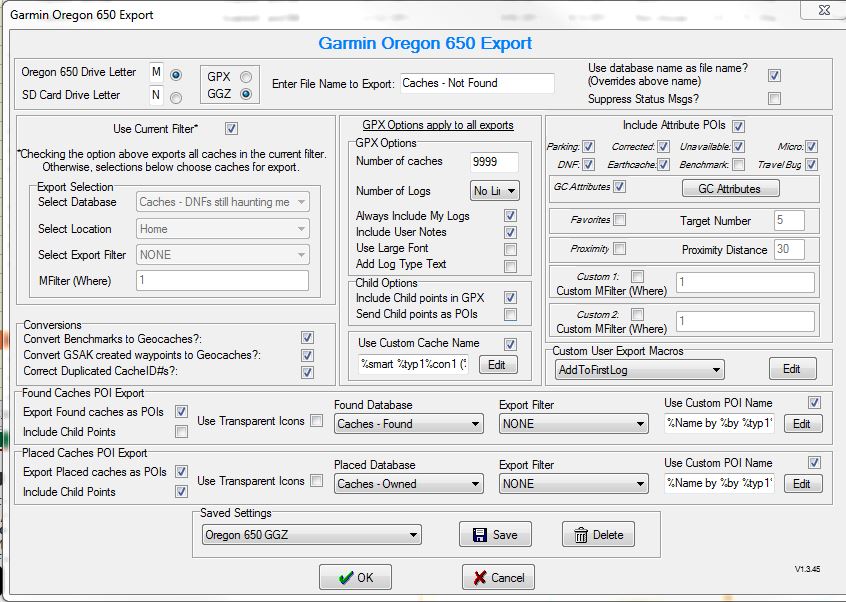Toggle the Unavailable attribute checkbox

[x=738, y=147]
